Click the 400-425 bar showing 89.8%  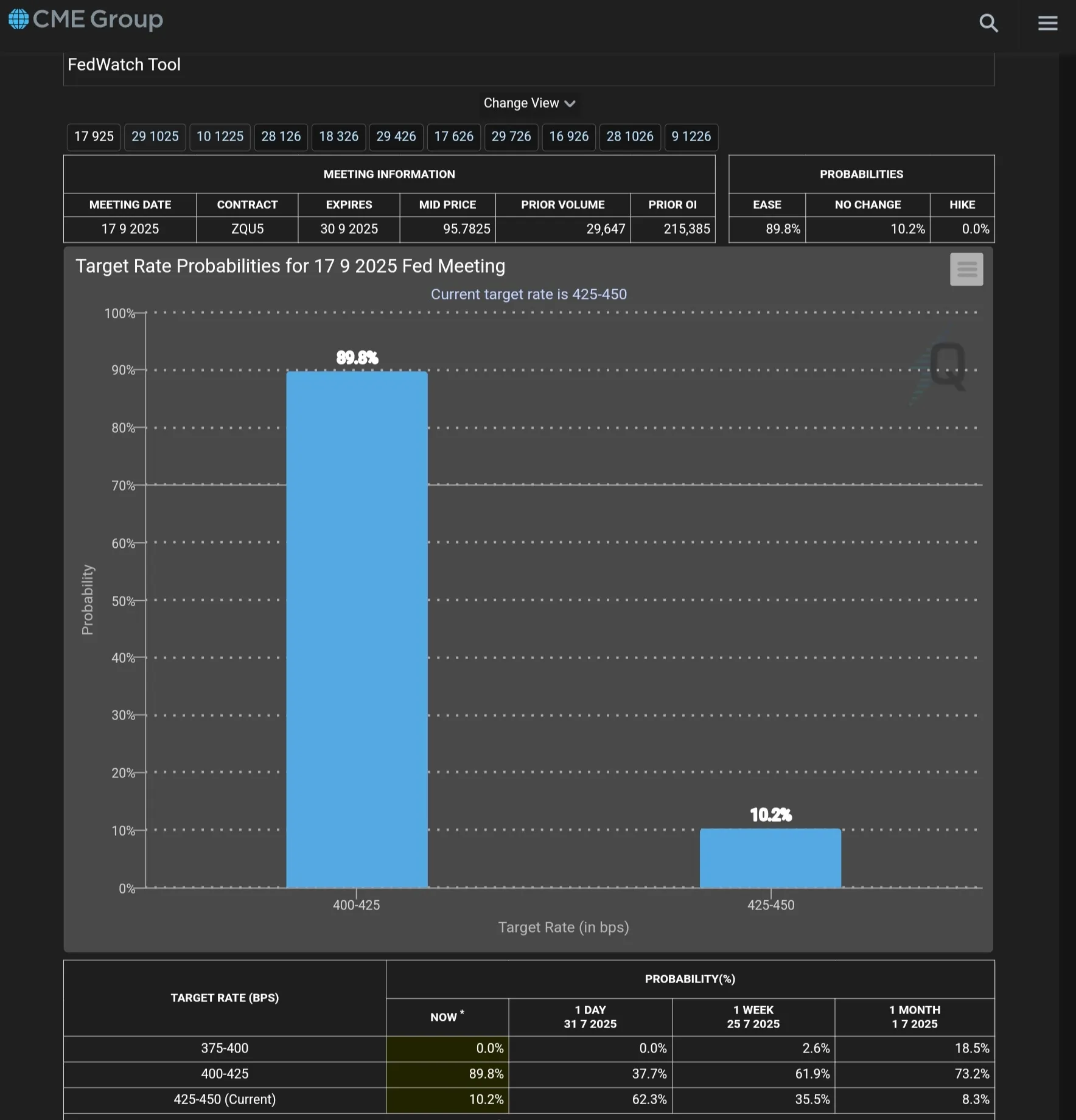[x=357, y=627]
